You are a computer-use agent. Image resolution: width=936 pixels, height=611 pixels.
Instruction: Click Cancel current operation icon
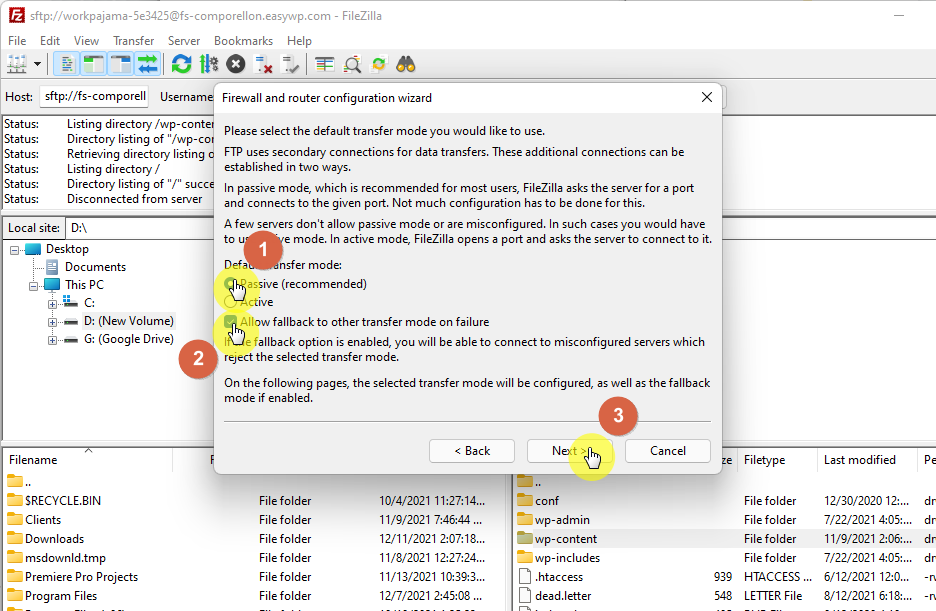[x=236, y=64]
